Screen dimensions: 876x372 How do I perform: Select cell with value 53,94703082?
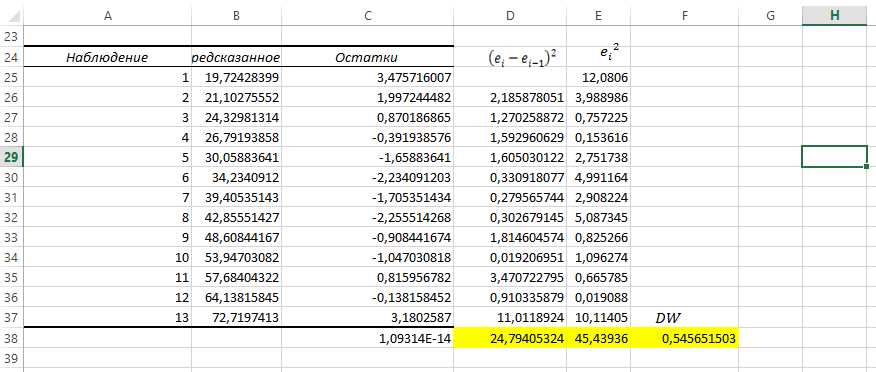236,257
